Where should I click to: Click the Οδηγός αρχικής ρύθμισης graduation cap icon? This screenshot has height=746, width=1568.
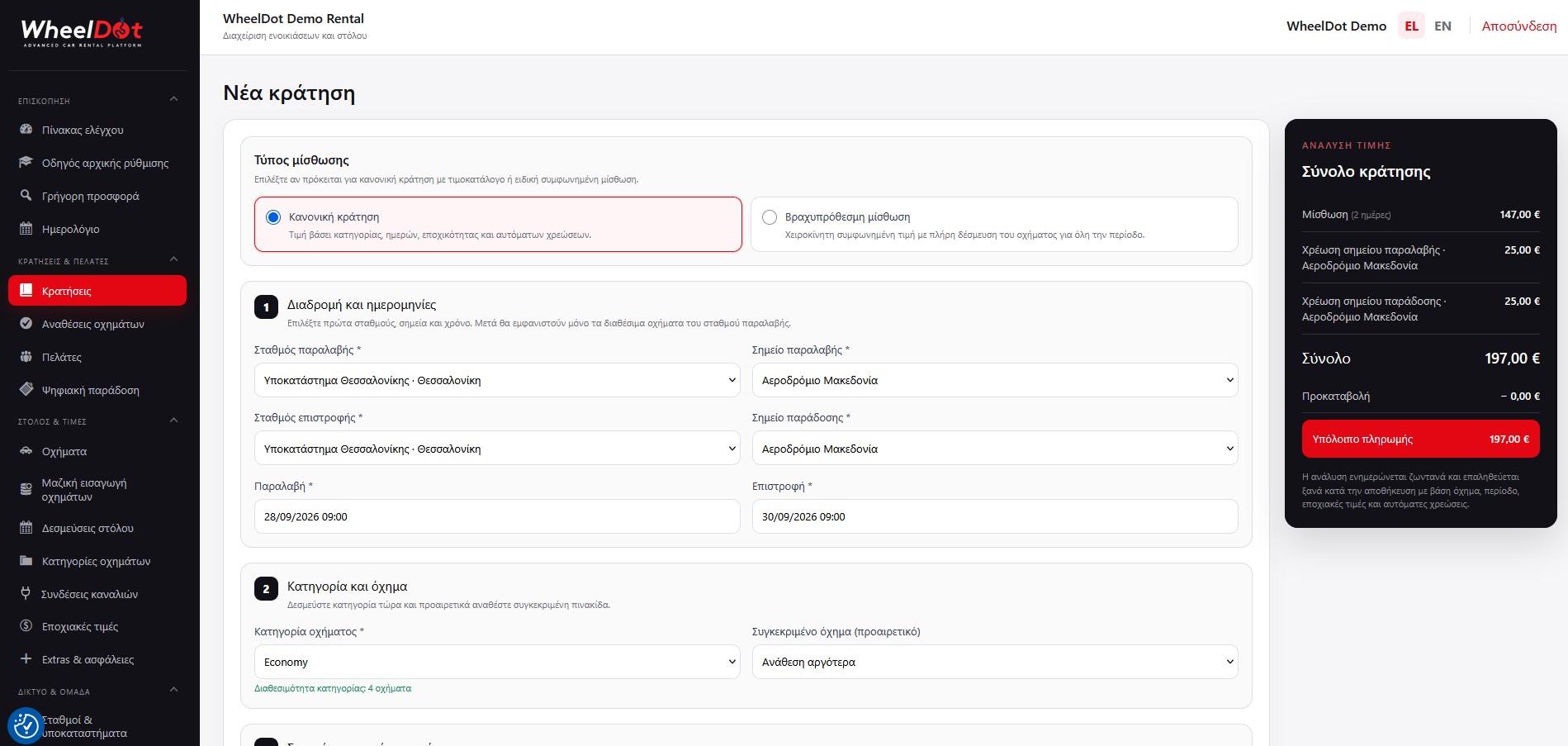(26, 163)
